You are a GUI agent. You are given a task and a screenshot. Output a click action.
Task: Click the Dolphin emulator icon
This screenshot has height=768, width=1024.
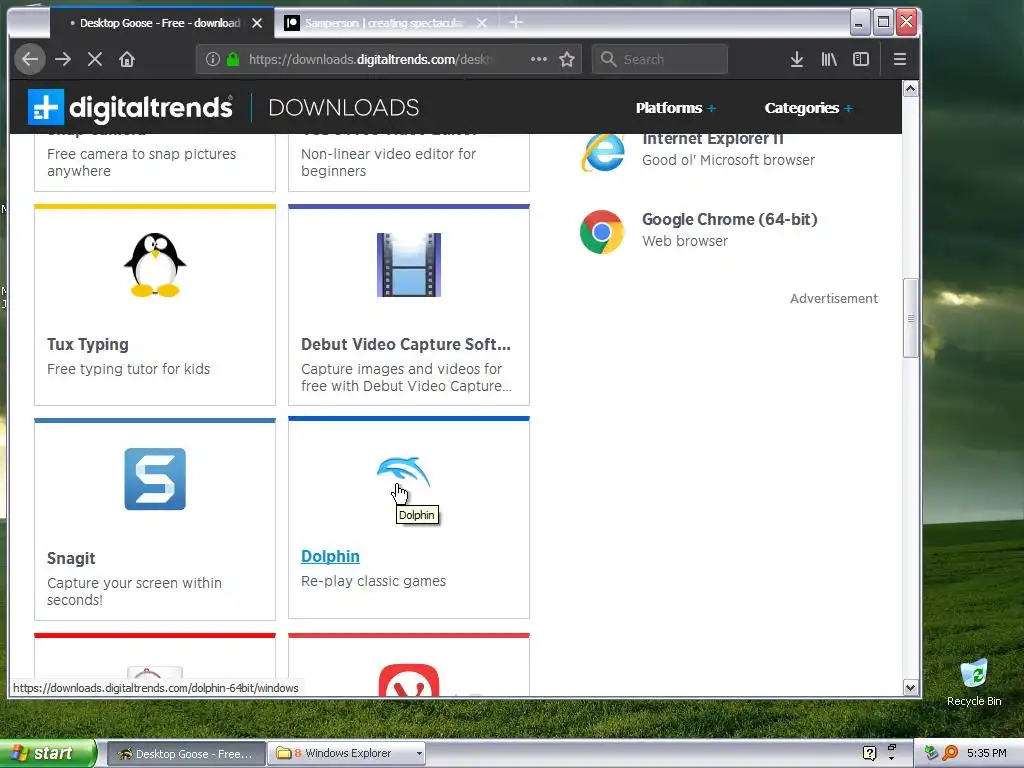pos(404,472)
